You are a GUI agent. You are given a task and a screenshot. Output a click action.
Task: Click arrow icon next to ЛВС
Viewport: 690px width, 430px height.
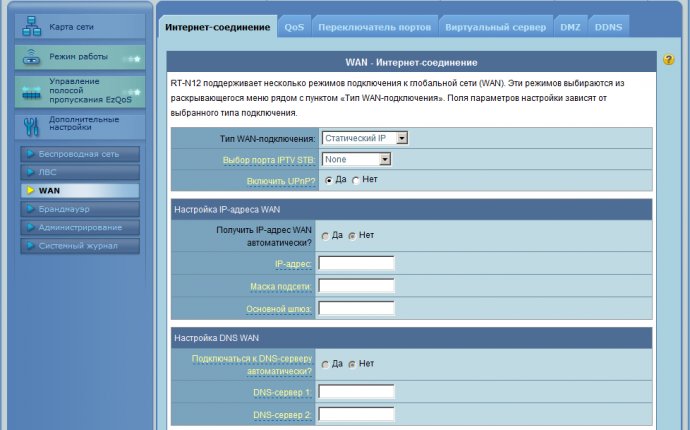click(x=30, y=172)
